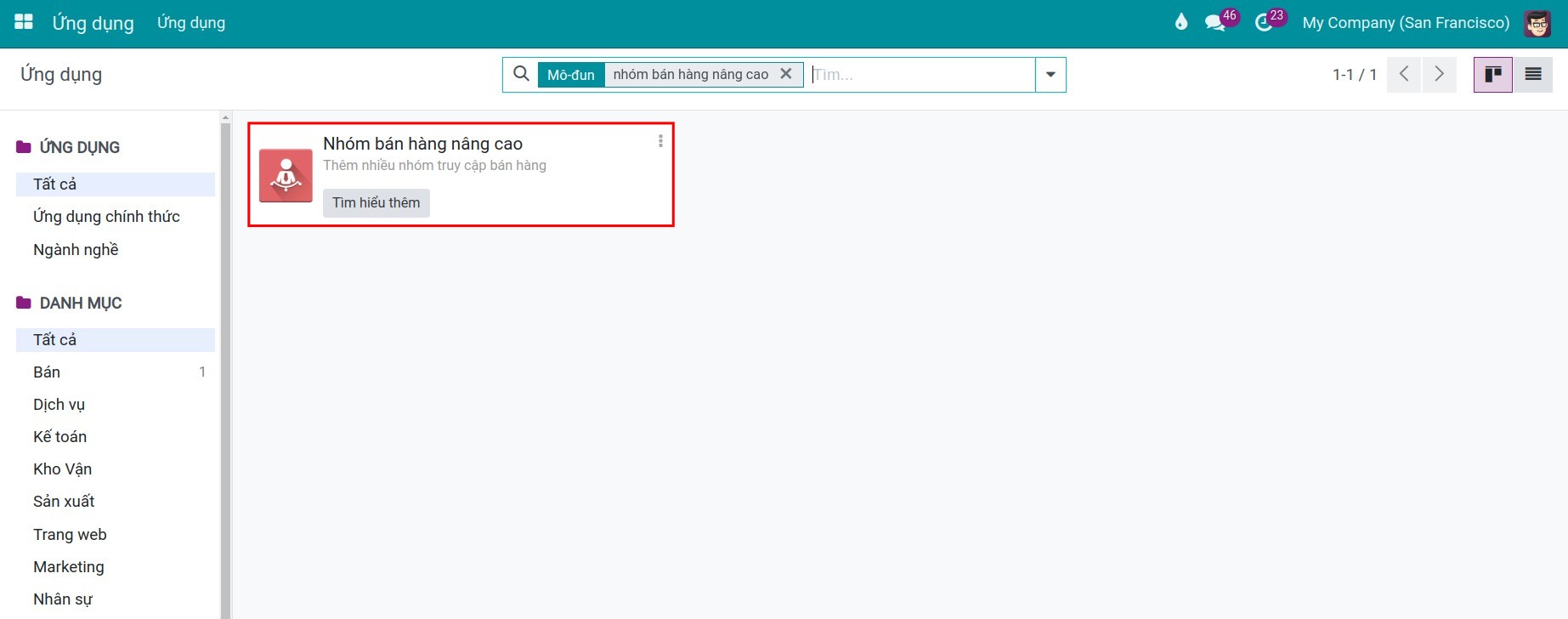Select the 'Bán' category
Screen dimensions: 1568x619
116,372
